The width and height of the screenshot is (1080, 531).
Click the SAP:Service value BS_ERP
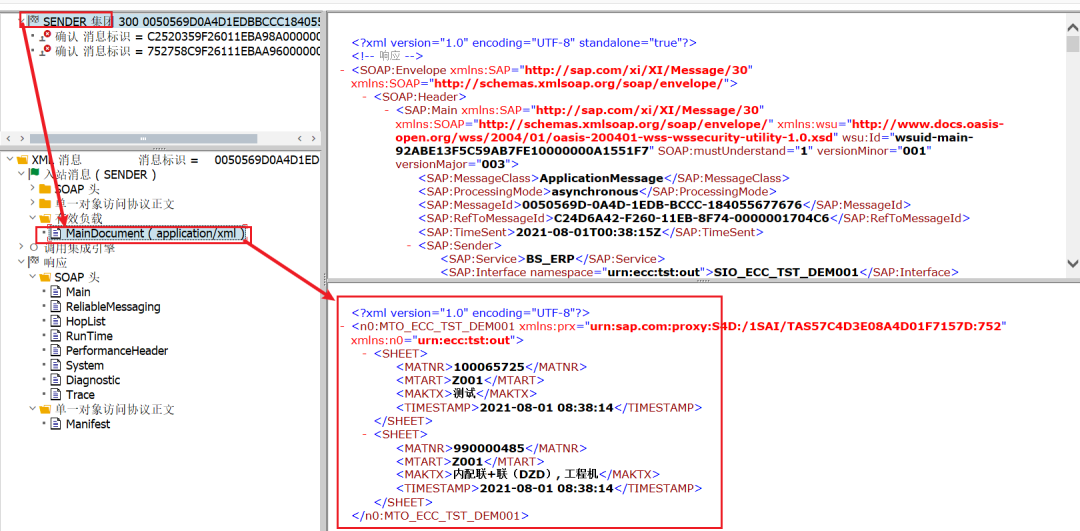click(x=550, y=259)
